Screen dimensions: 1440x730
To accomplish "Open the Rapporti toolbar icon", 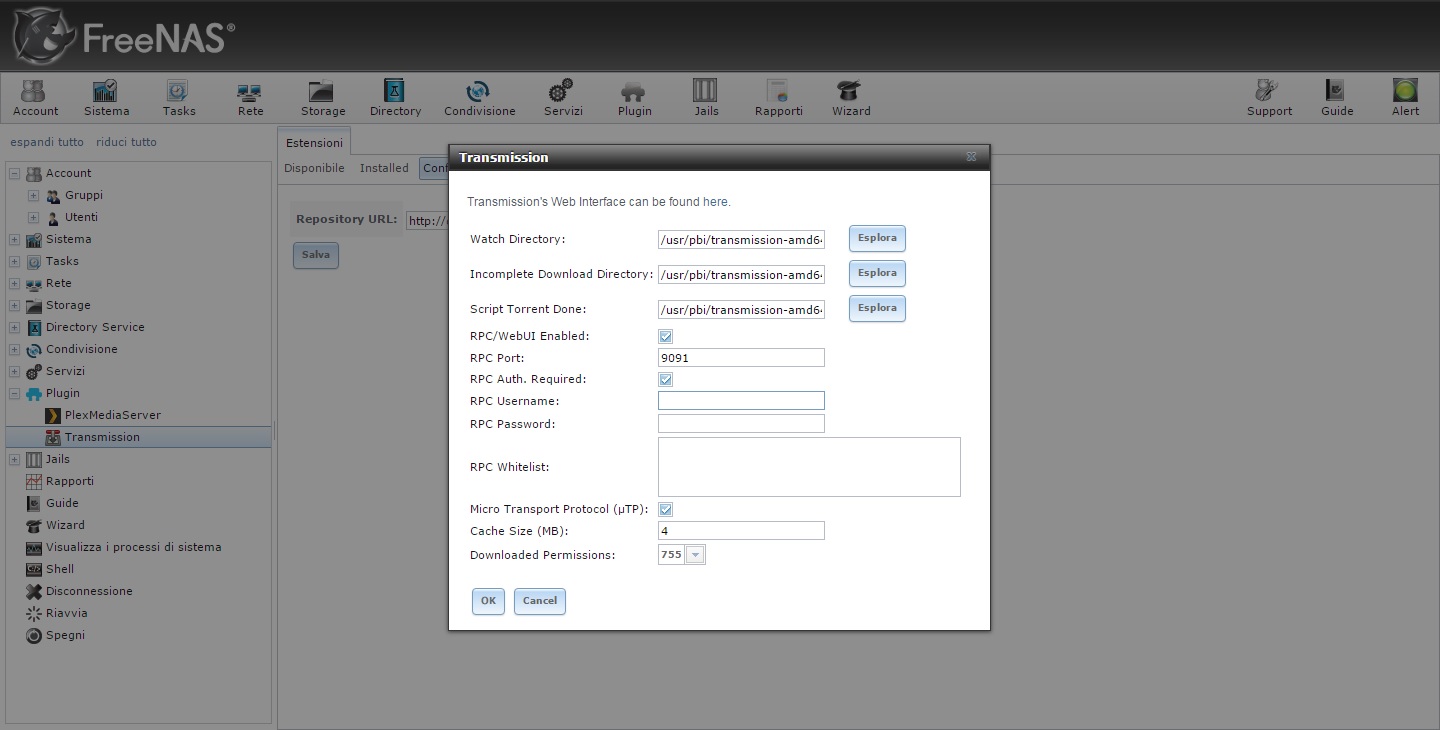I will 779,98.
